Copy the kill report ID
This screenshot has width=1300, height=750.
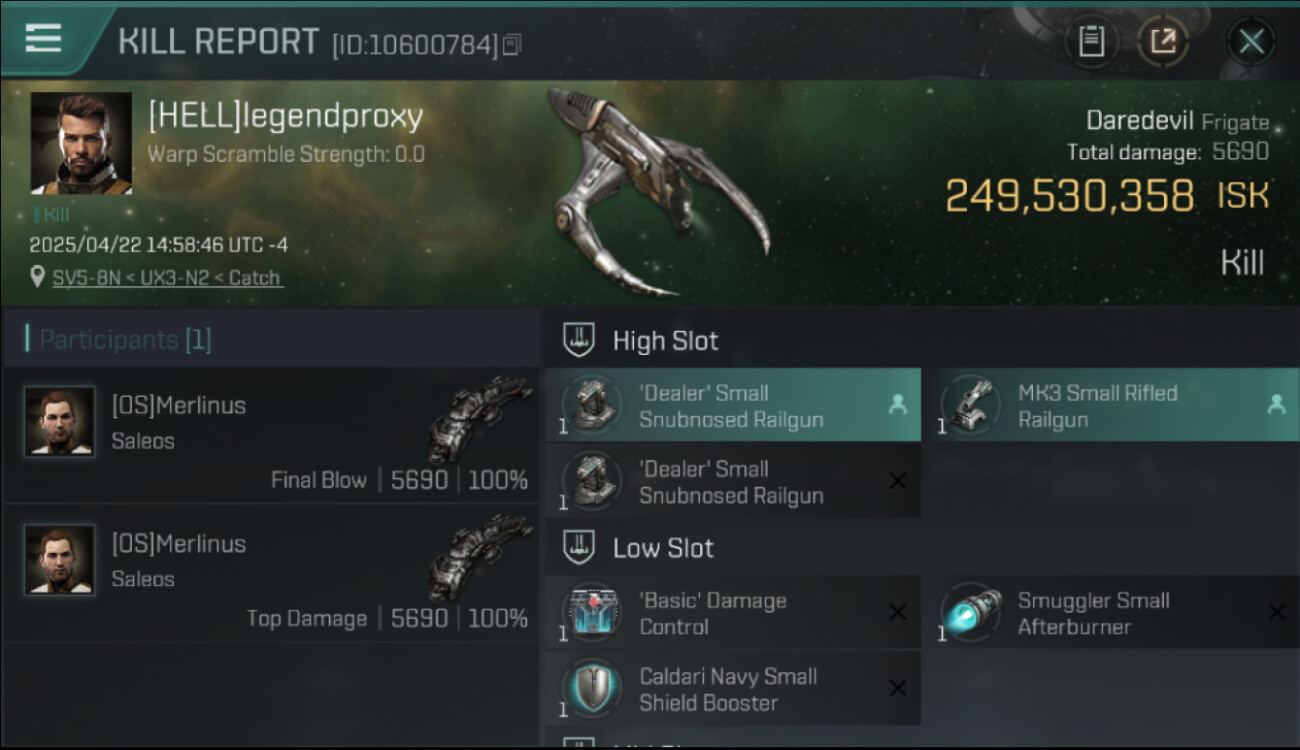[x=511, y=44]
